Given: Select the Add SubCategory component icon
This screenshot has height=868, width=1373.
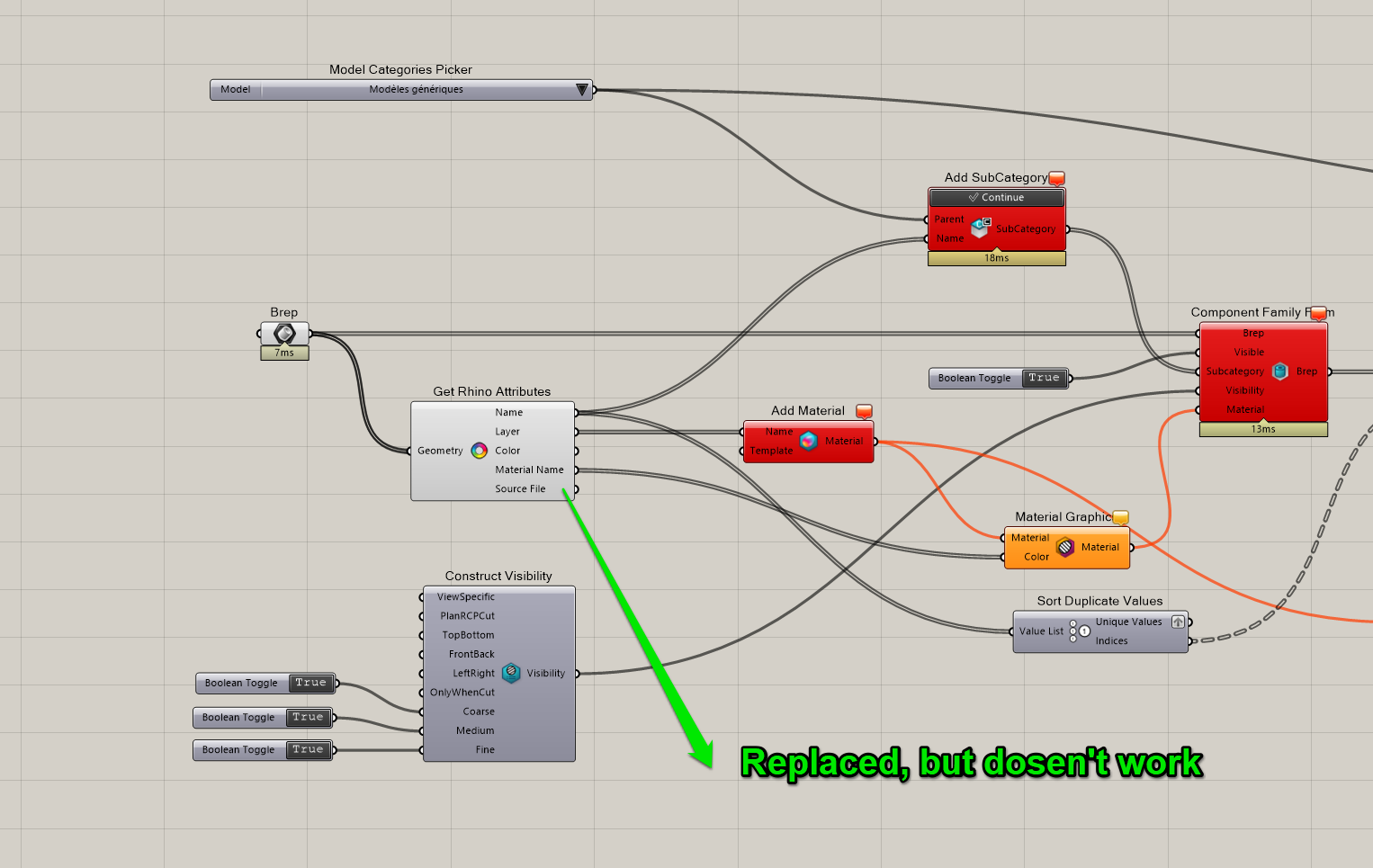Looking at the screenshot, I should pos(980,228).
